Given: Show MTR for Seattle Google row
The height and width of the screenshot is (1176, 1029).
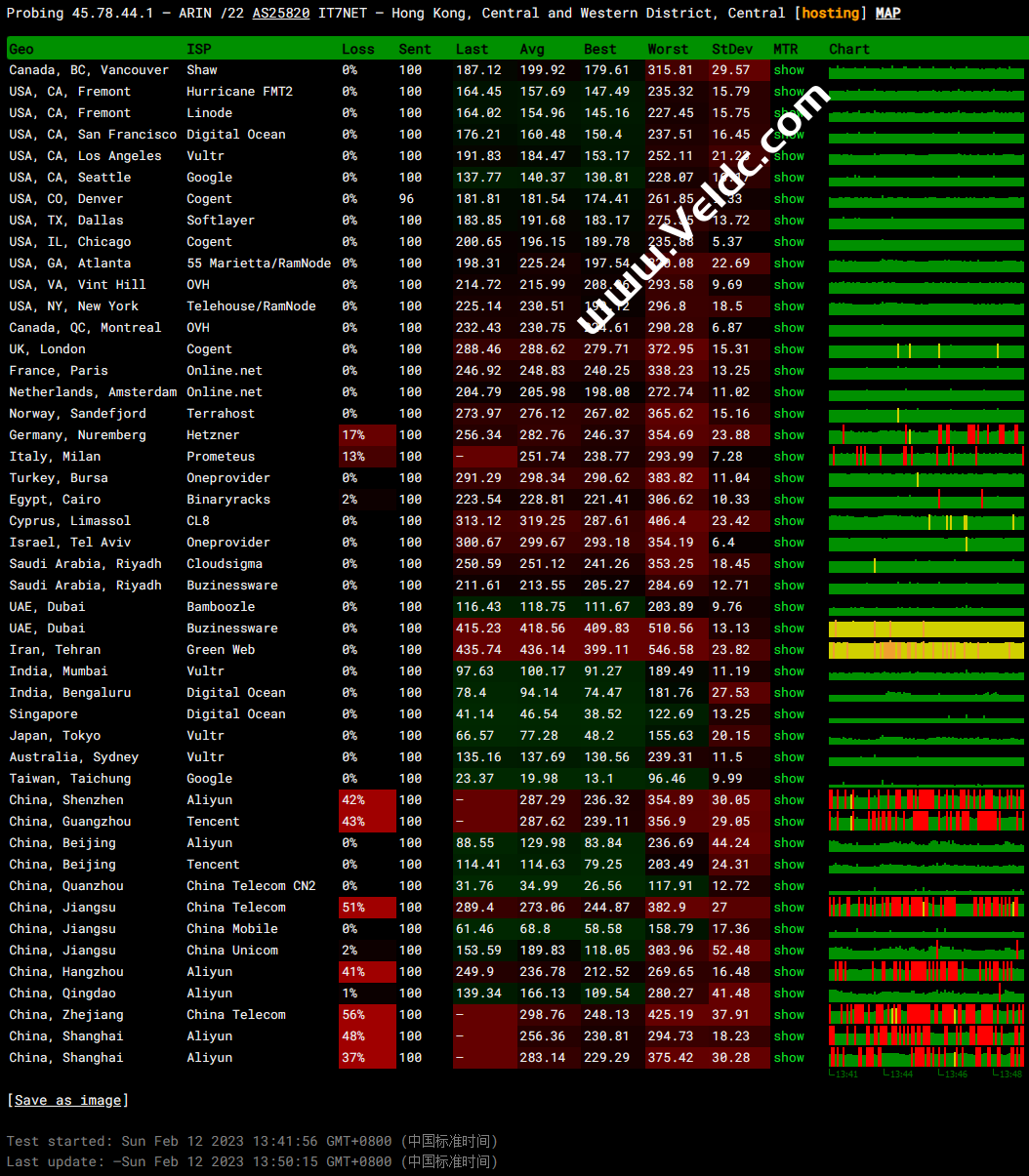Looking at the screenshot, I should coord(789,178).
